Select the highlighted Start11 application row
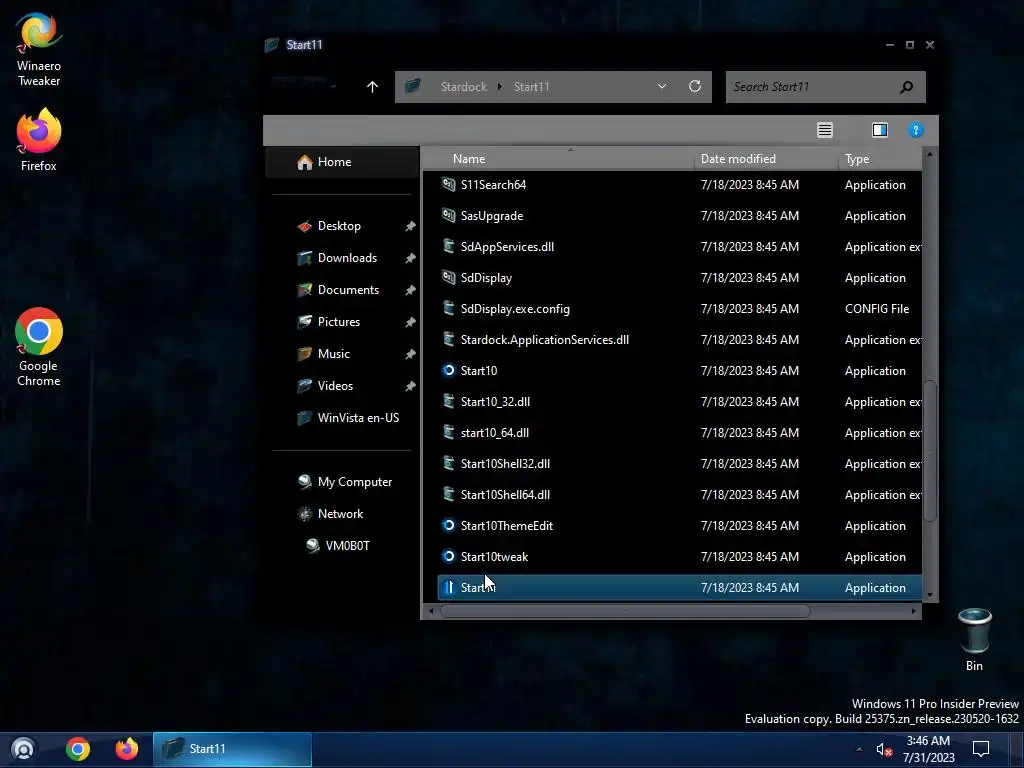The image size is (1024, 768). tap(679, 588)
